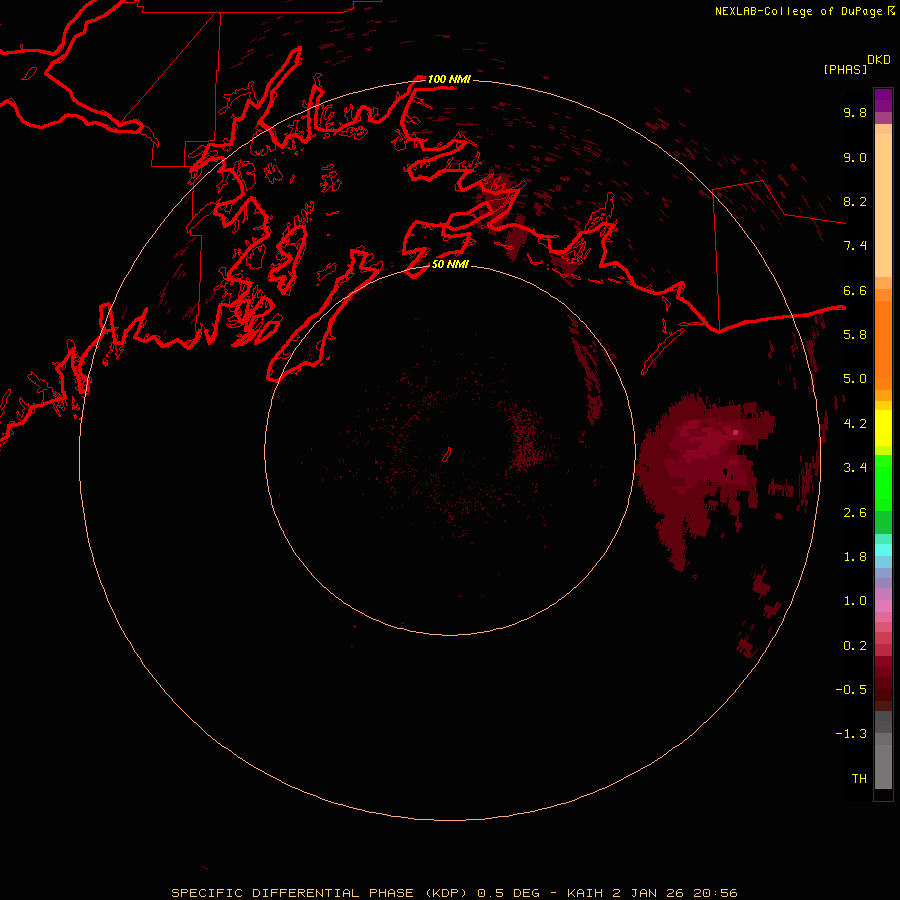This screenshot has height=900, width=900.
Task: Click the 100 NMI range ring label
Action: (449, 79)
